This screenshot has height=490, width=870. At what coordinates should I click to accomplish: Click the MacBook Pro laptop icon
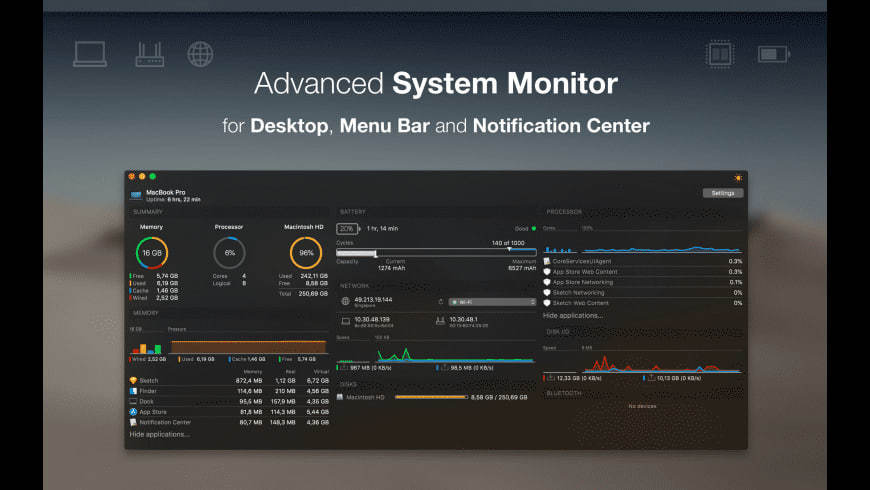point(136,195)
